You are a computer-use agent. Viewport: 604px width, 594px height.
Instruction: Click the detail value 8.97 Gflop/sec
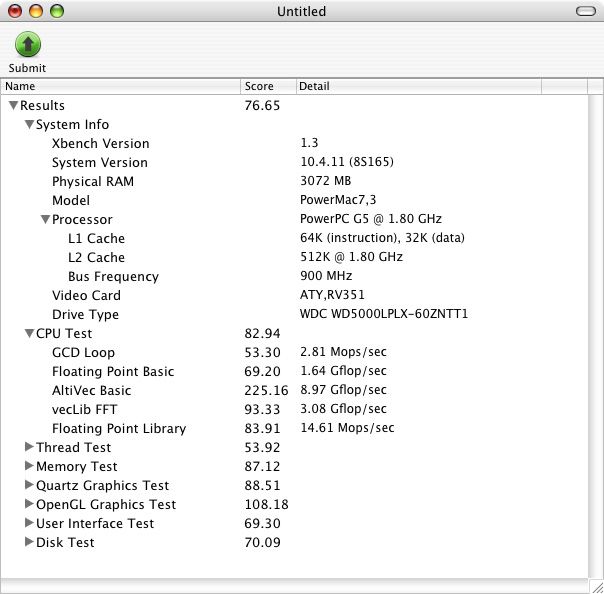pyautogui.click(x=343, y=389)
